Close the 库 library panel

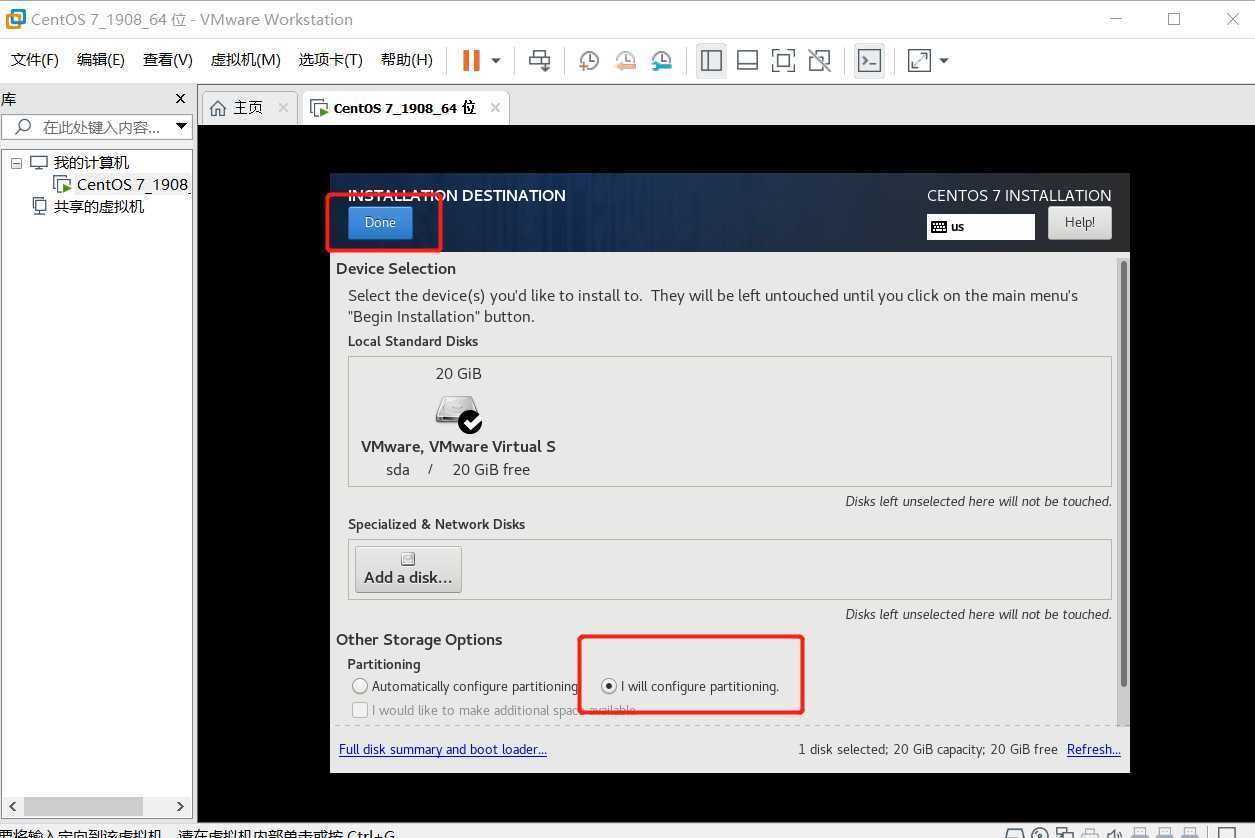tap(180, 99)
